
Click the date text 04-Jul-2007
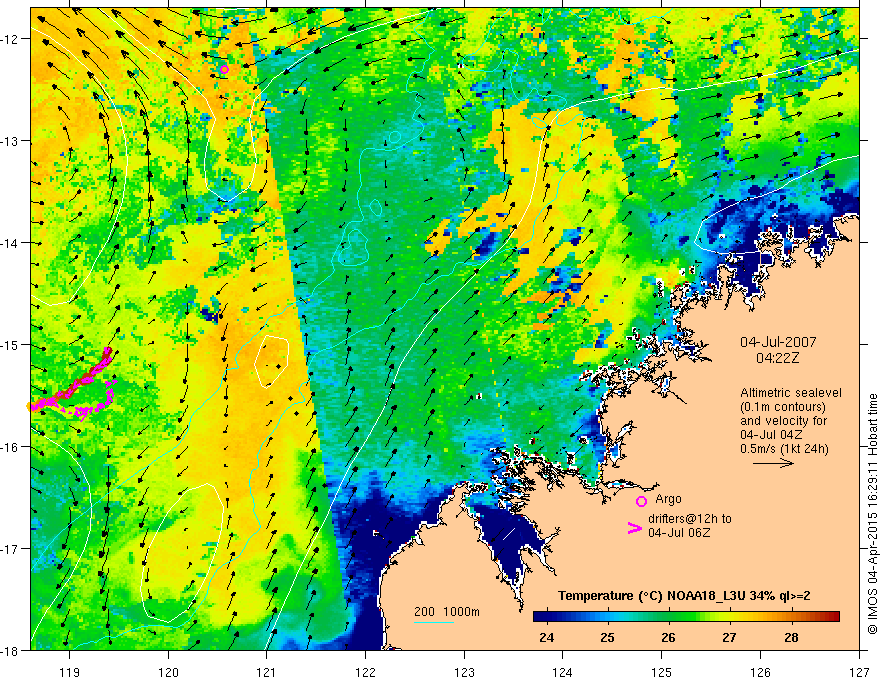coord(778,342)
